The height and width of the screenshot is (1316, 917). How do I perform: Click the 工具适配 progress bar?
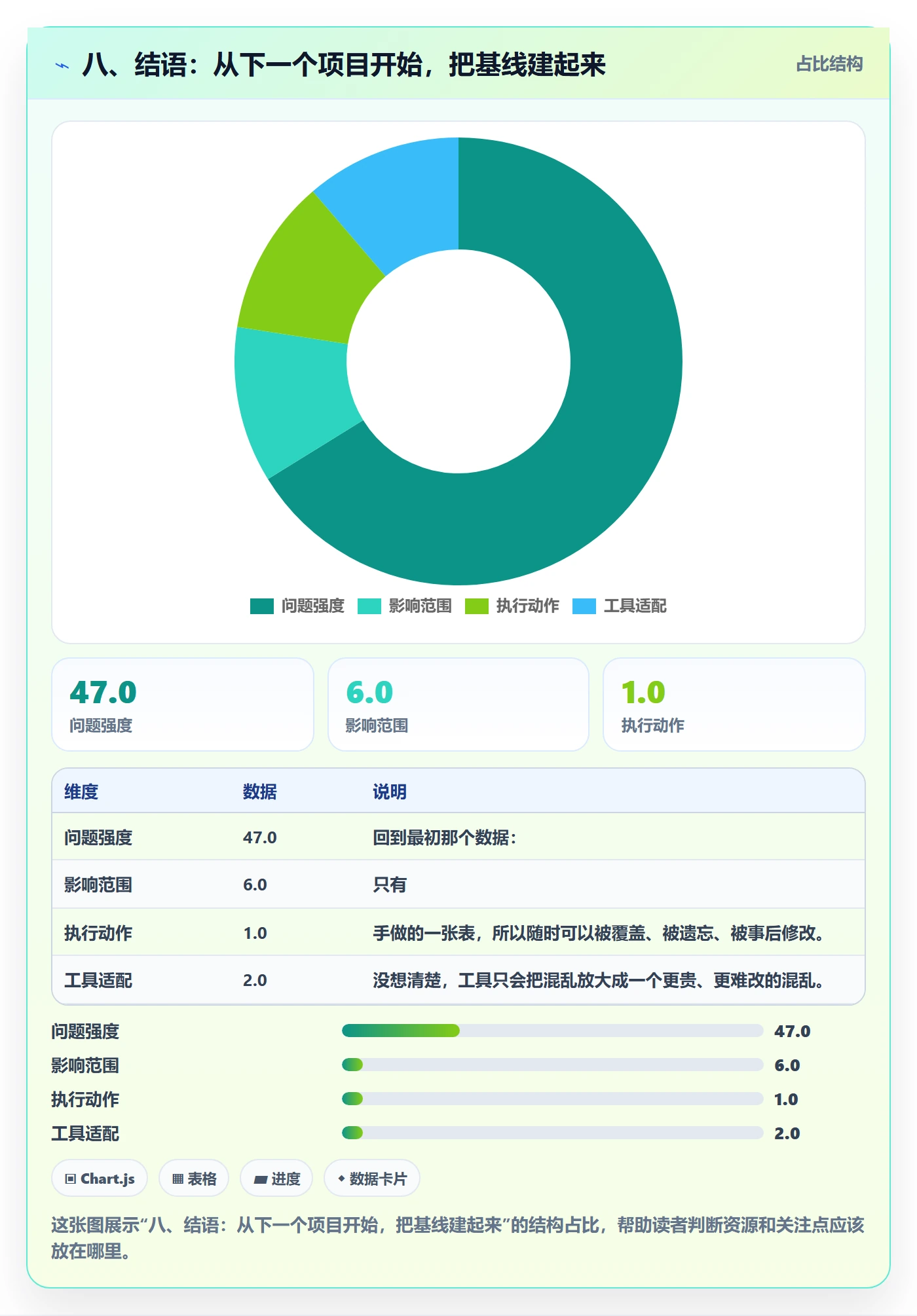(x=552, y=1133)
